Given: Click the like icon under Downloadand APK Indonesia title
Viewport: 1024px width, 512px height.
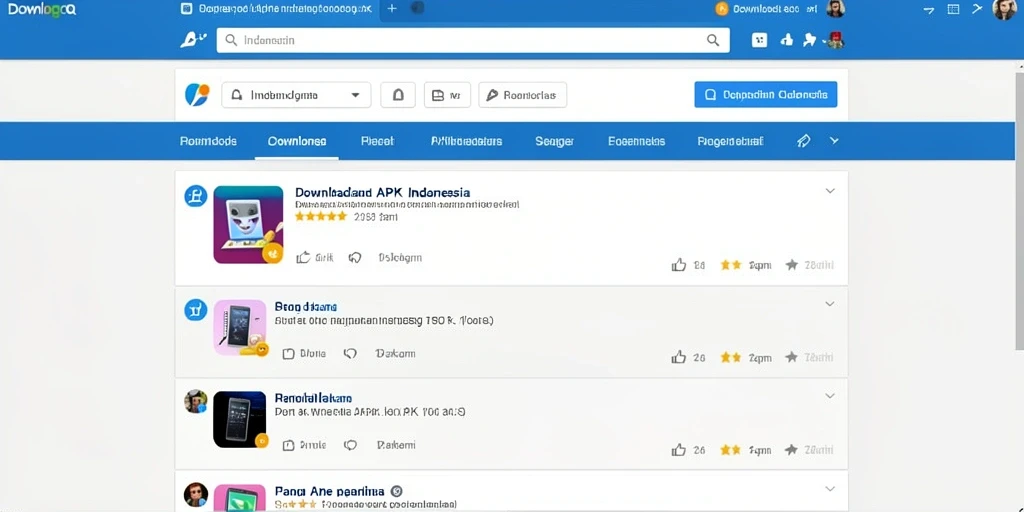Looking at the screenshot, I should tap(303, 257).
